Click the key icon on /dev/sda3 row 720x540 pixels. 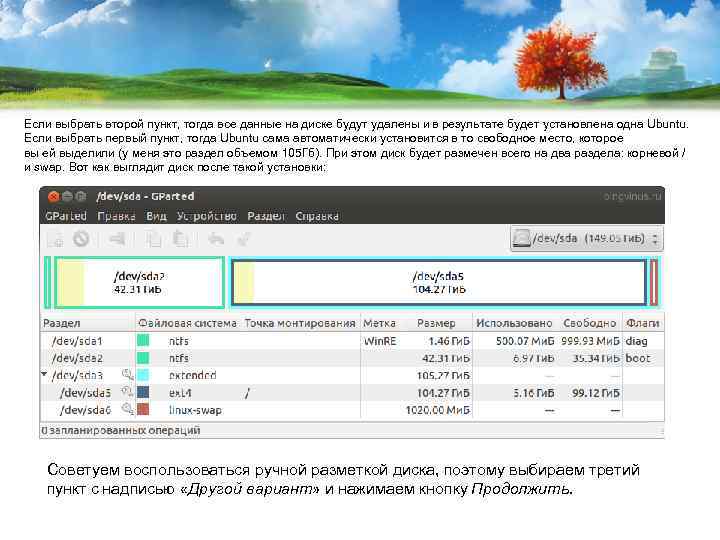click(127, 375)
